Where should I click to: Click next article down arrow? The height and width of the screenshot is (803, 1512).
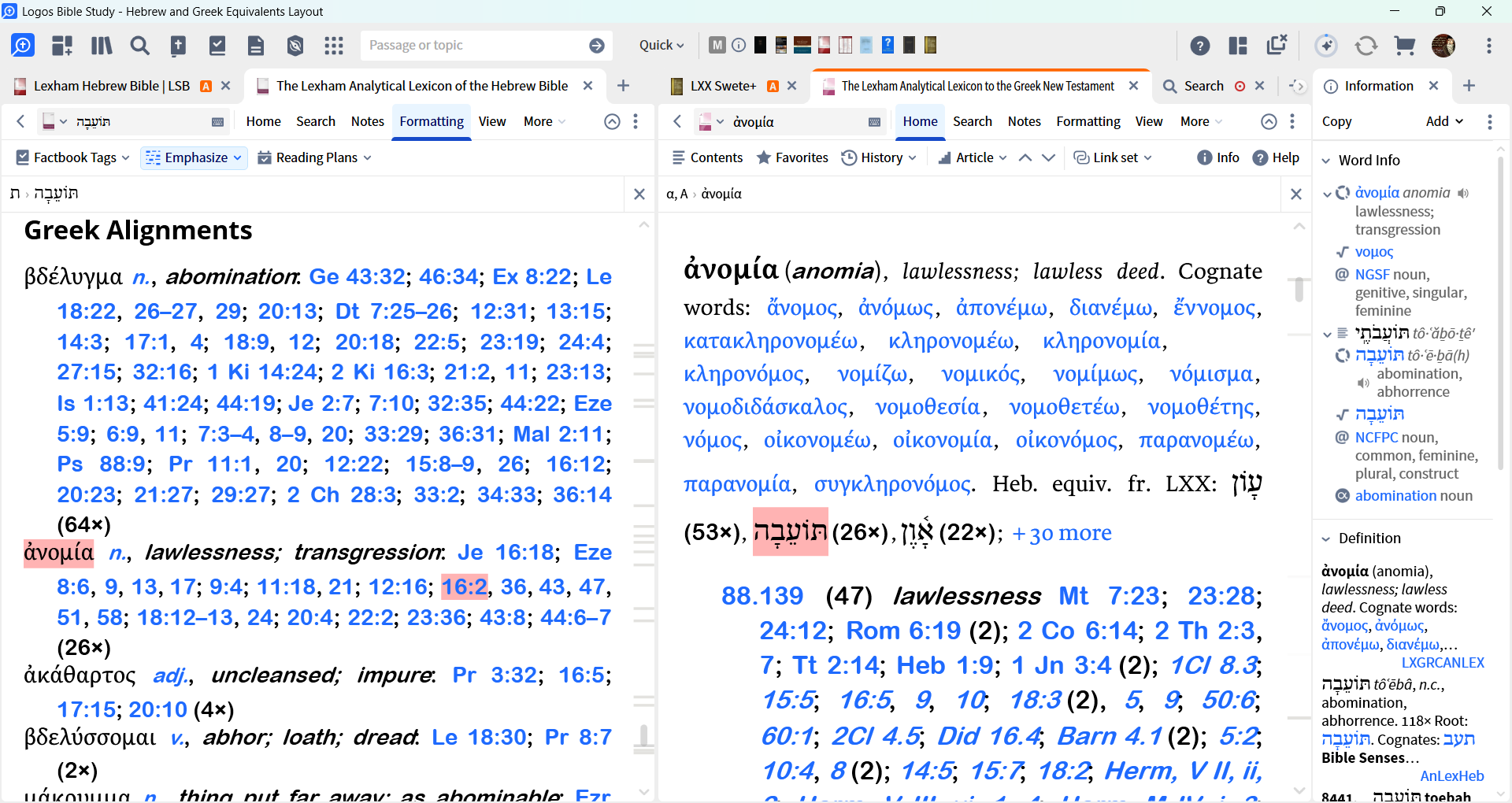[x=1048, y=157]
